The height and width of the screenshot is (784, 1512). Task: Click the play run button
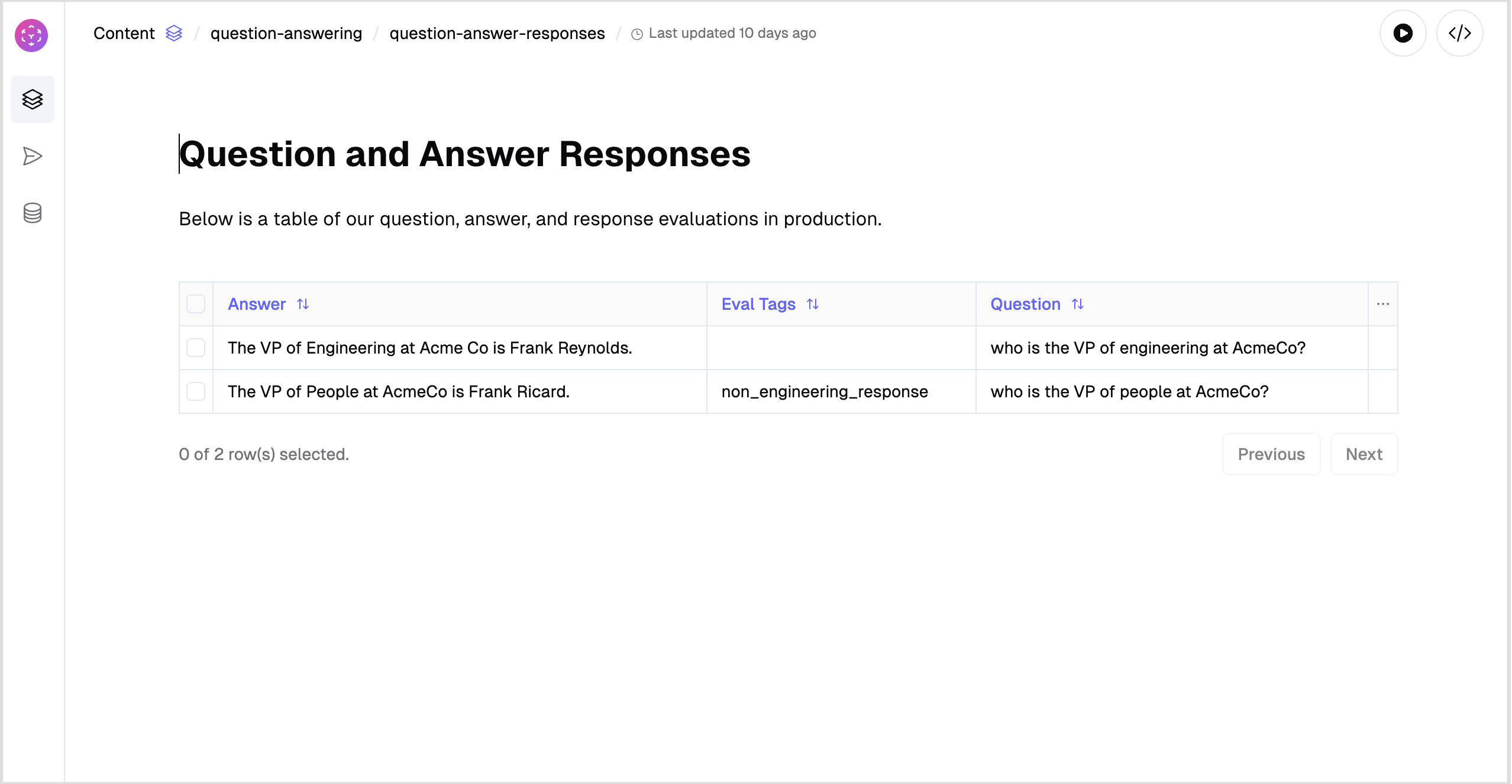(1403, 33)
